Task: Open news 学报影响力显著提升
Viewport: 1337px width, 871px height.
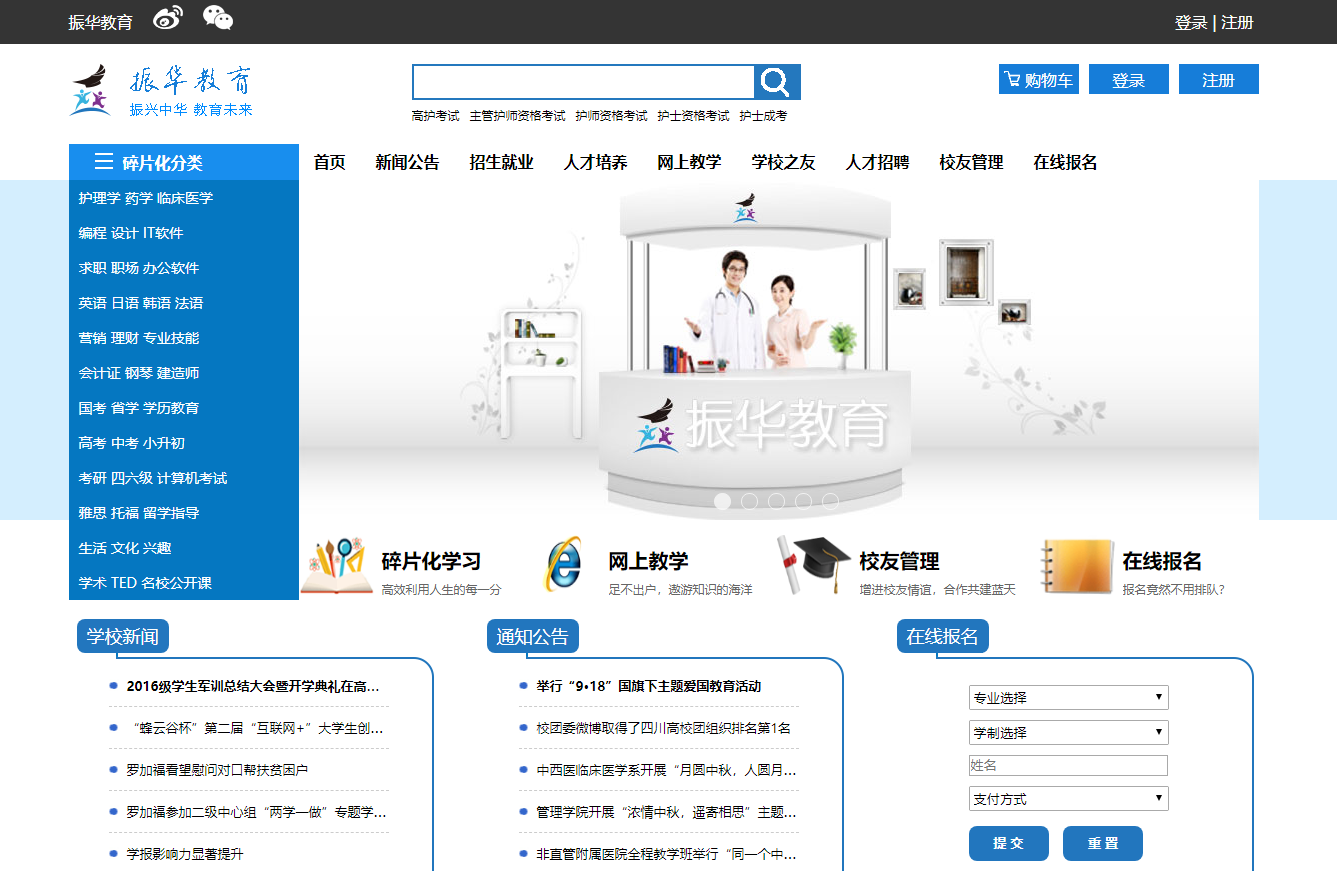Action: pos(184,854)
